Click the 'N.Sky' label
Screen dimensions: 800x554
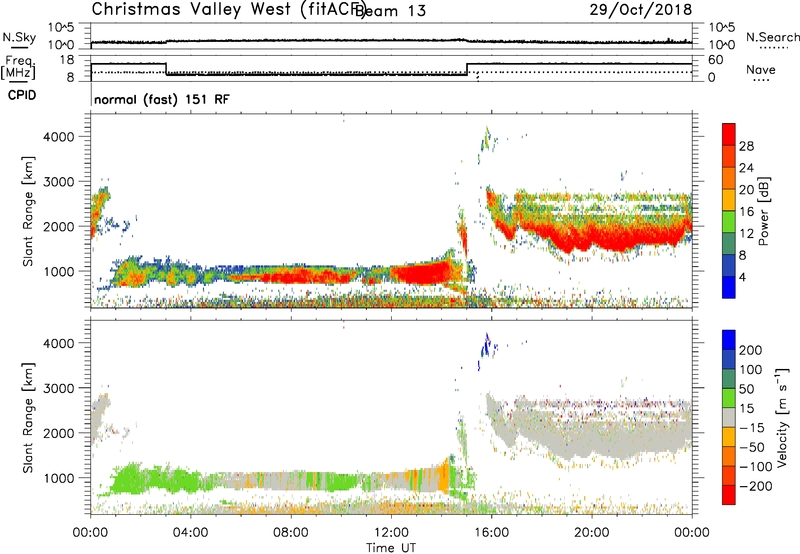(x=19, y=37)
